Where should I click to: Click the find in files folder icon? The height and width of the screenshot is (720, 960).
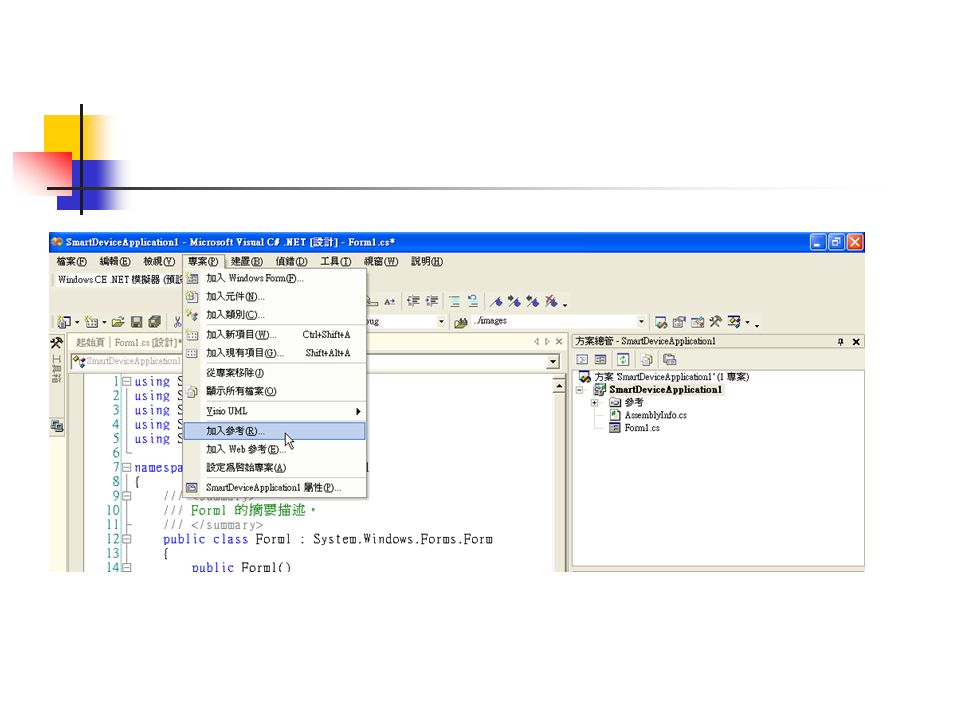pos(461,322)
